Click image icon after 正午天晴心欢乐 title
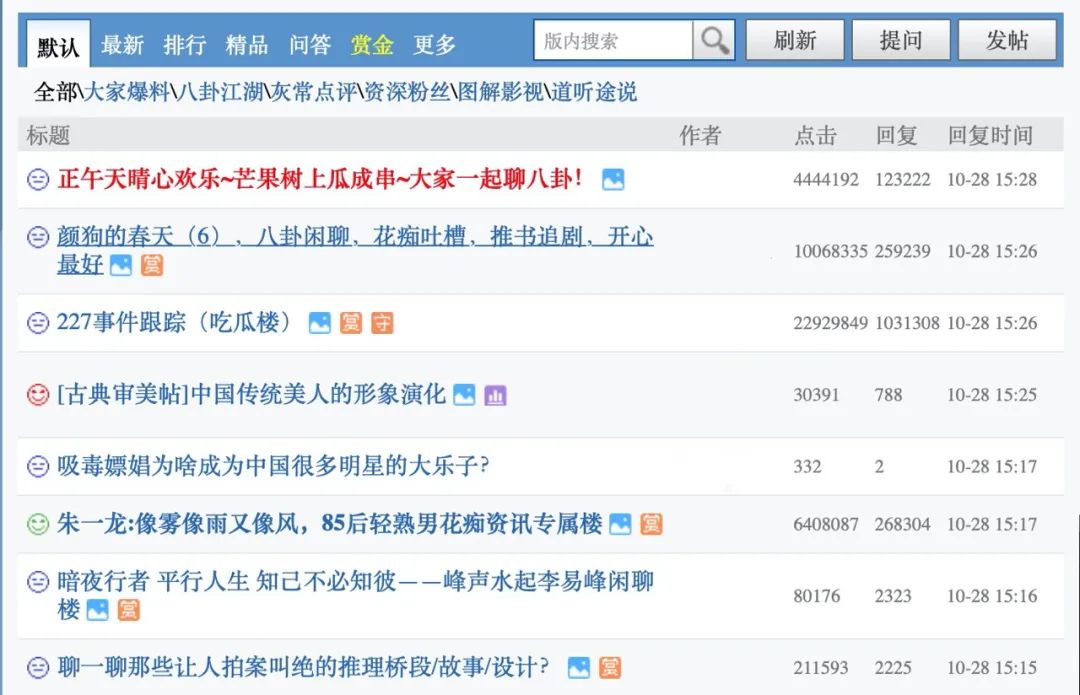Screen dimensions: 1080x695 [x=613, y=180]
